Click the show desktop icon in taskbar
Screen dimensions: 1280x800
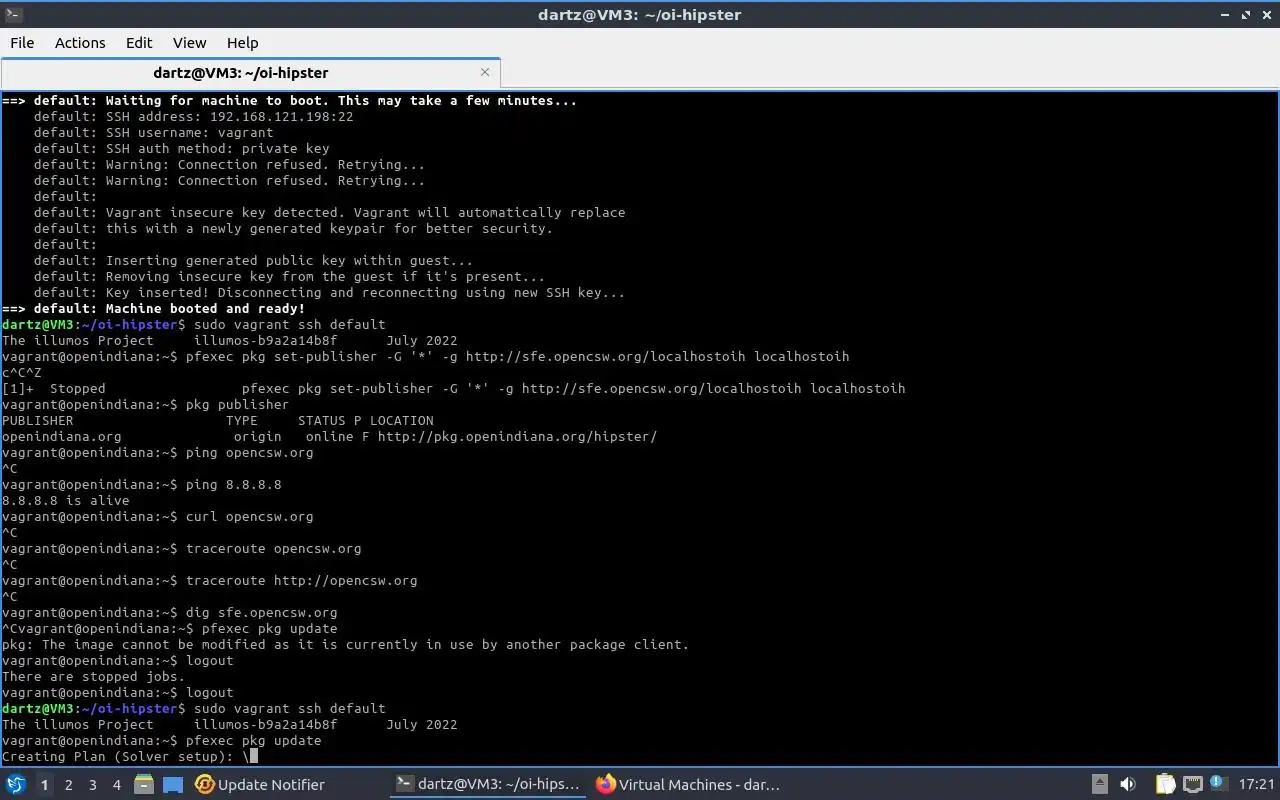pos(172,785)
